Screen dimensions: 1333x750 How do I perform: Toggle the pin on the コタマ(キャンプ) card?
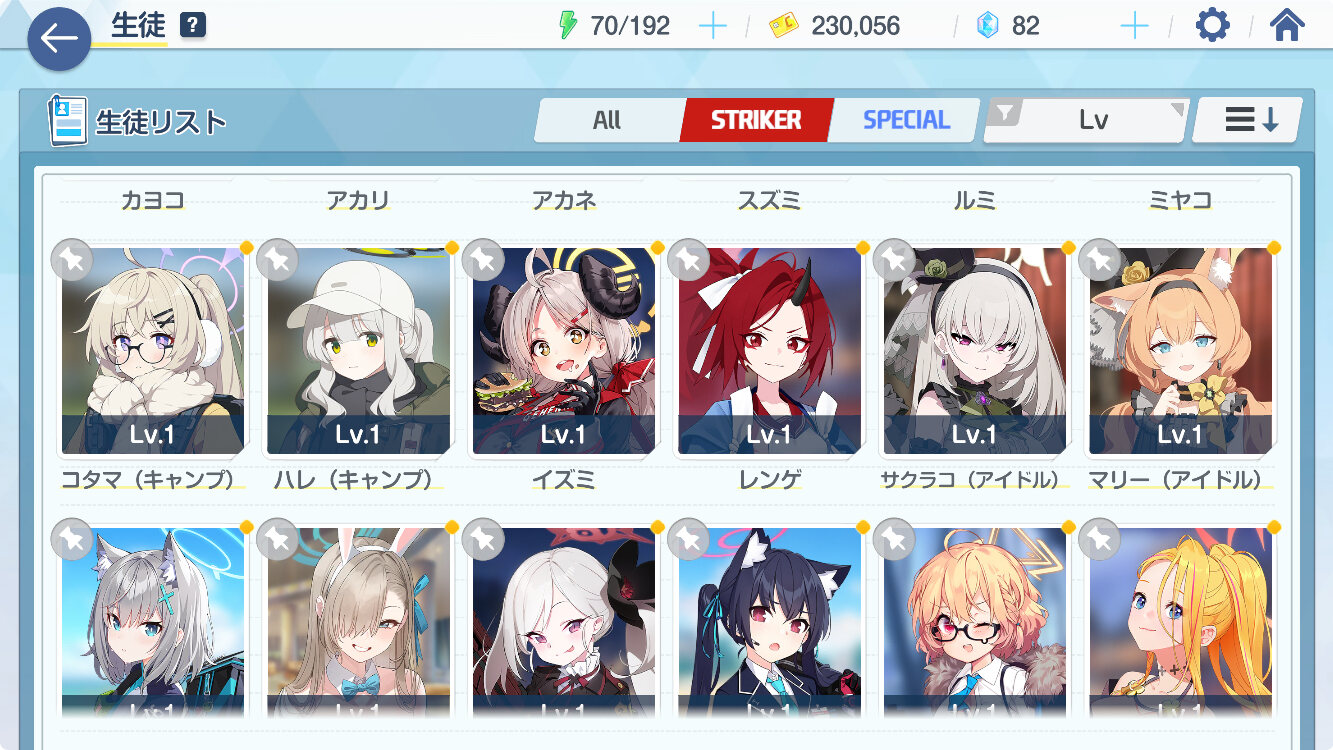pos(72,260)
